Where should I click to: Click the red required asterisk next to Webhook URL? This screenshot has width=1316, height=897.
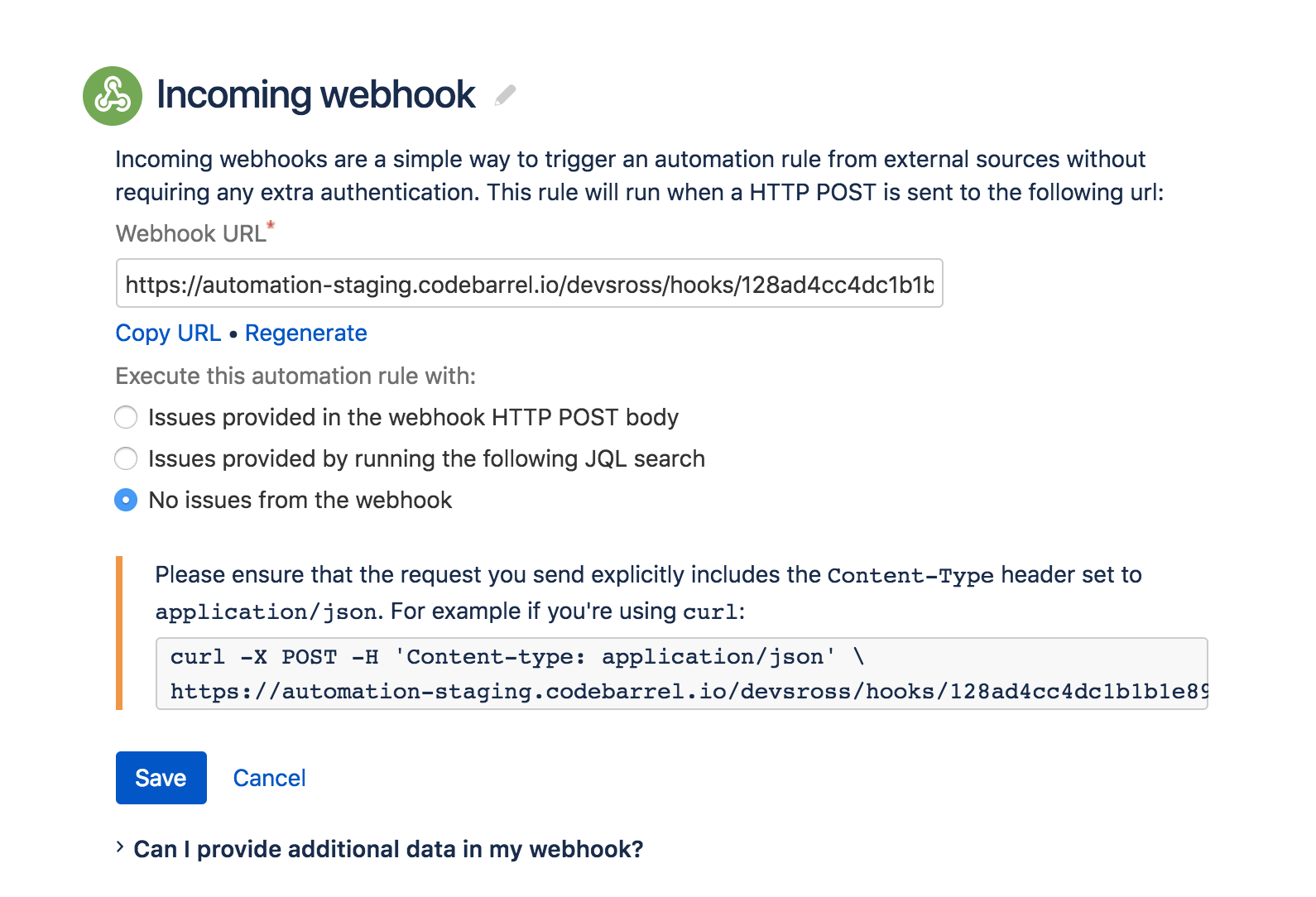[271, 226]
